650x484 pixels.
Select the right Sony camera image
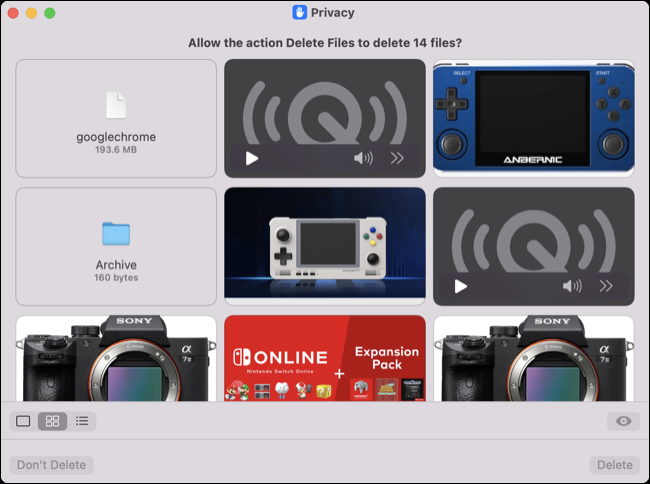(x=533, y=358)
